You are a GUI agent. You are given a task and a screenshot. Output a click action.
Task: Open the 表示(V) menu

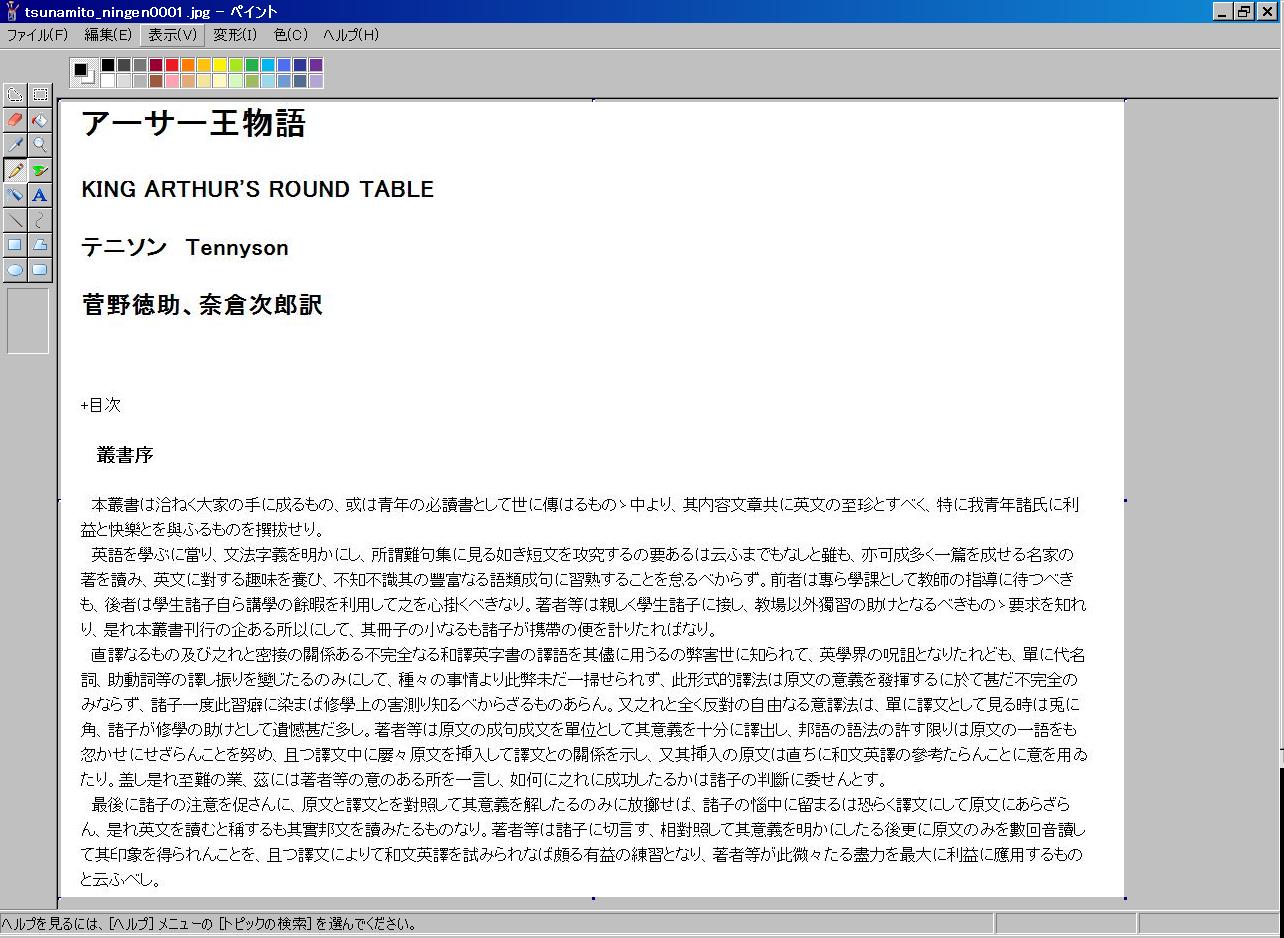coord(172,35)
